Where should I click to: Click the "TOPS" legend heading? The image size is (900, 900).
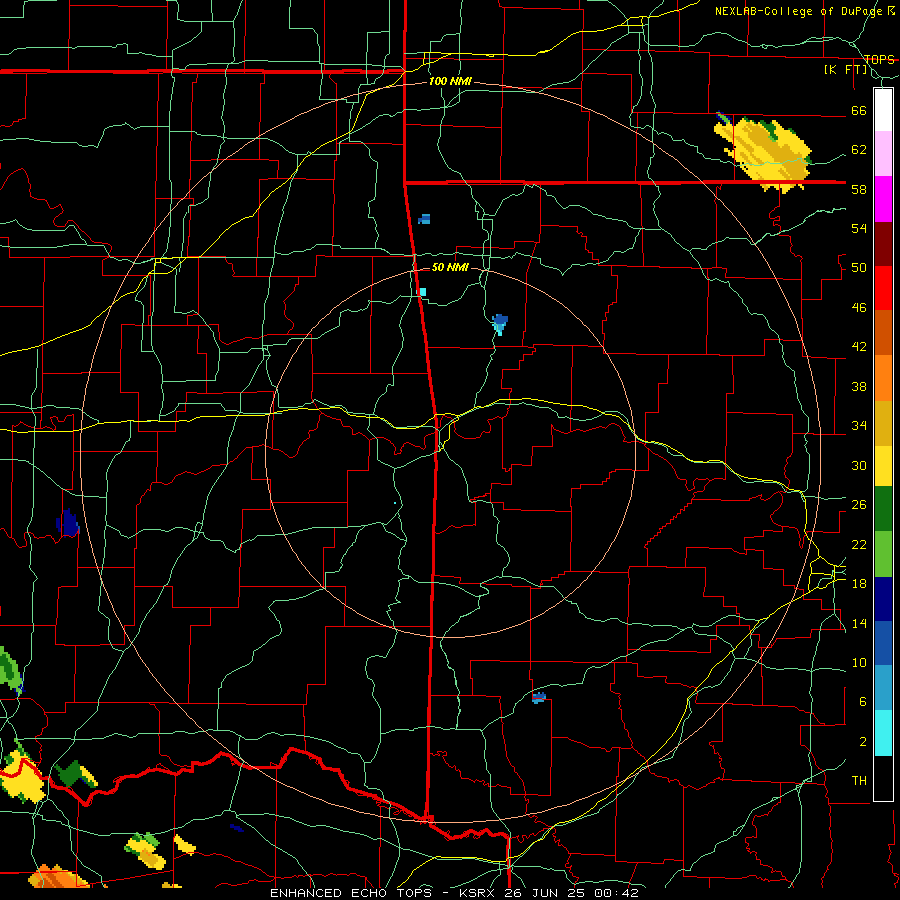pyautogui.click(x=879, y=59)
